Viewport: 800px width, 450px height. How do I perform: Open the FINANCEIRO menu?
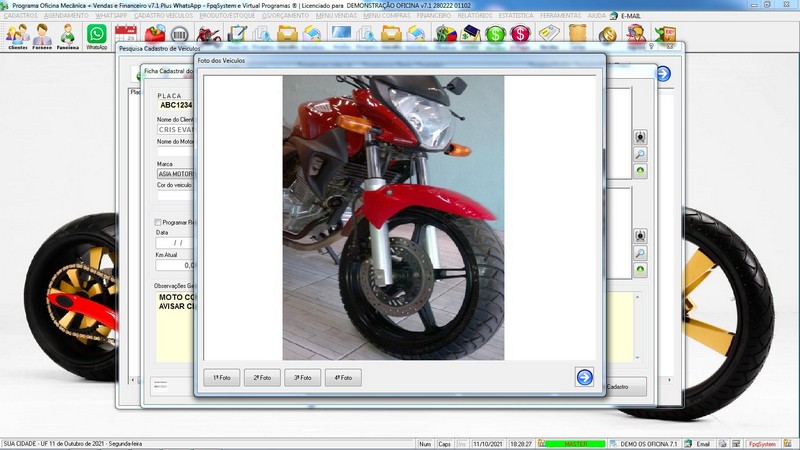click(x=434, y=16)
